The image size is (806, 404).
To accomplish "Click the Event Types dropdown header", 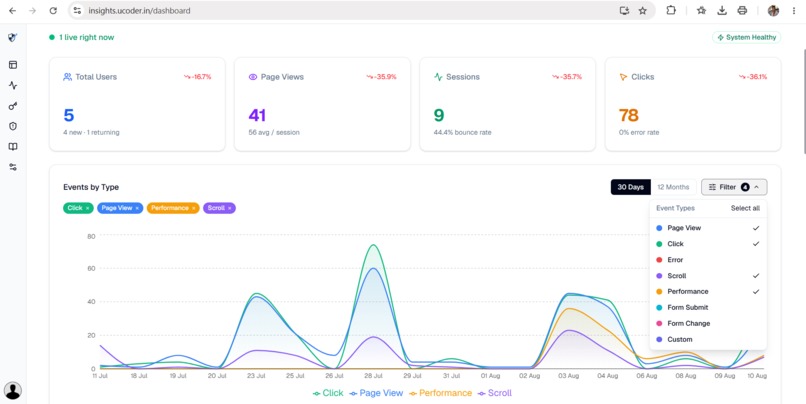I will pyautogui.click(x=675, y=208).
